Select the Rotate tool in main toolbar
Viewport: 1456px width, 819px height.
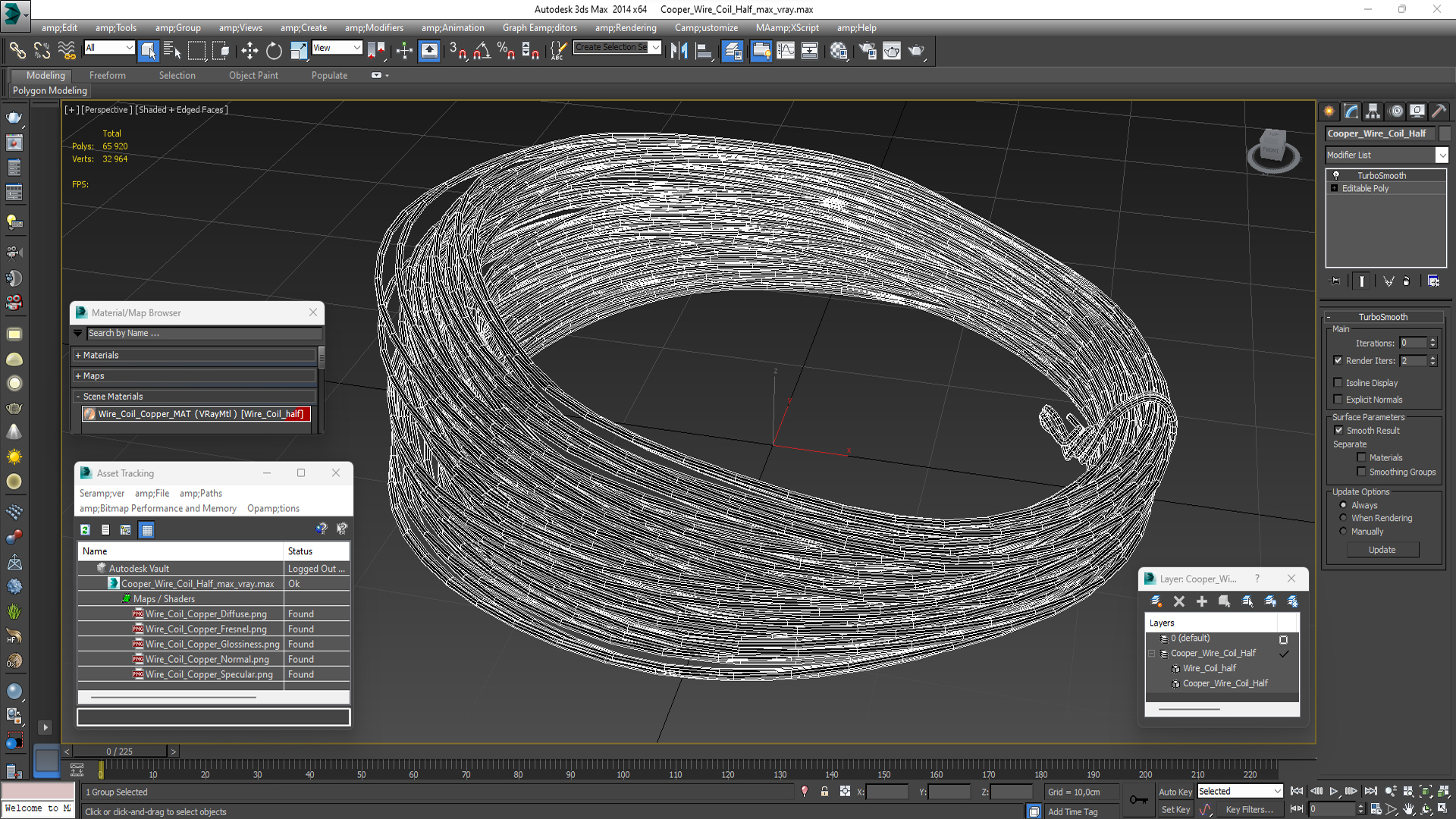point(274,51)
